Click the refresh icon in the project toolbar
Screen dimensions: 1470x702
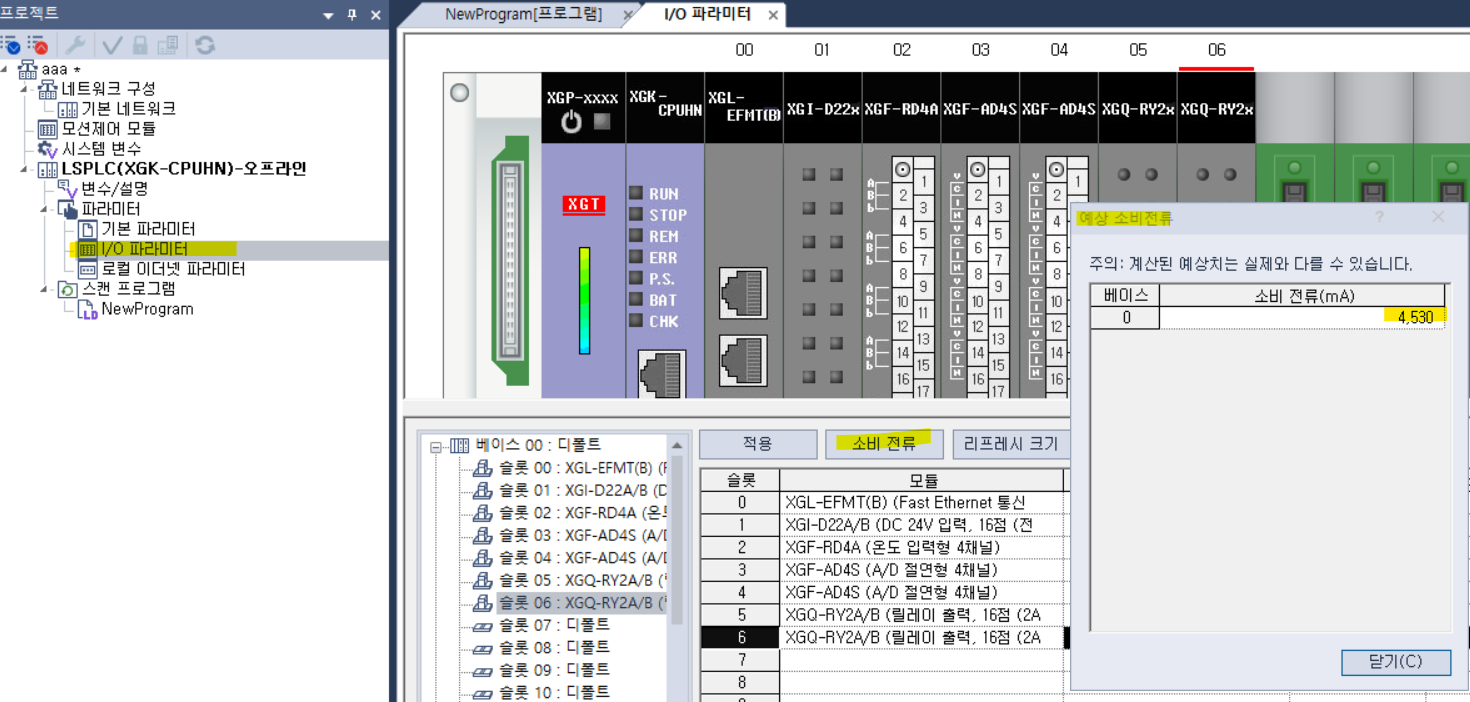(205, 44)
